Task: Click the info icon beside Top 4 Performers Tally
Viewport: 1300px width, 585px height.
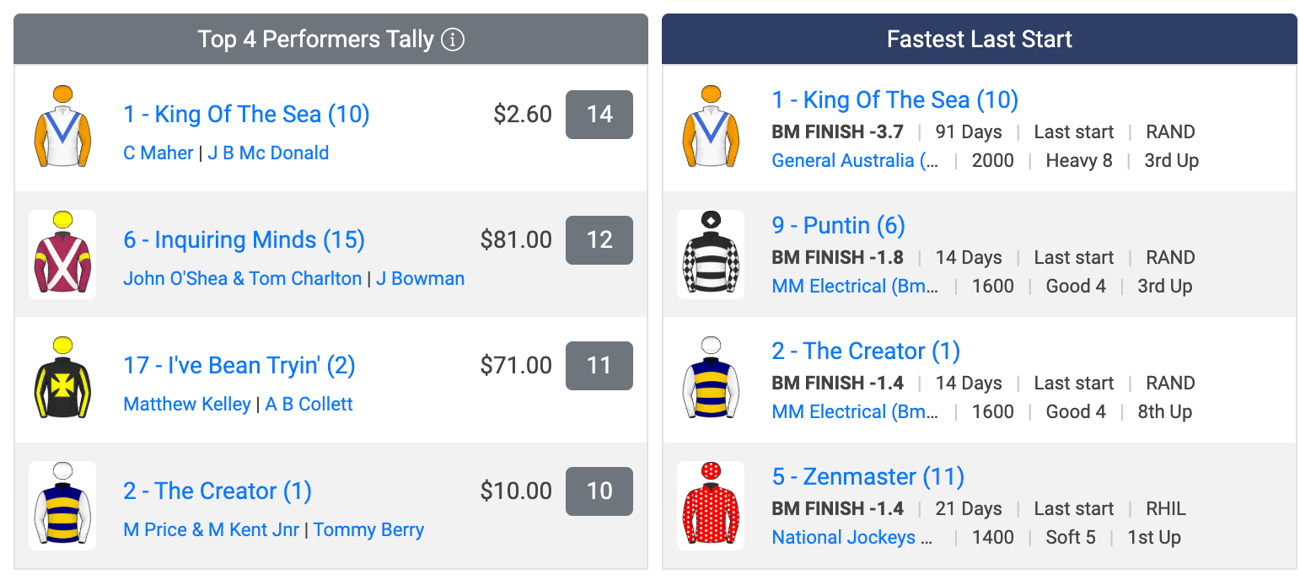Action: tap(453, 40)
